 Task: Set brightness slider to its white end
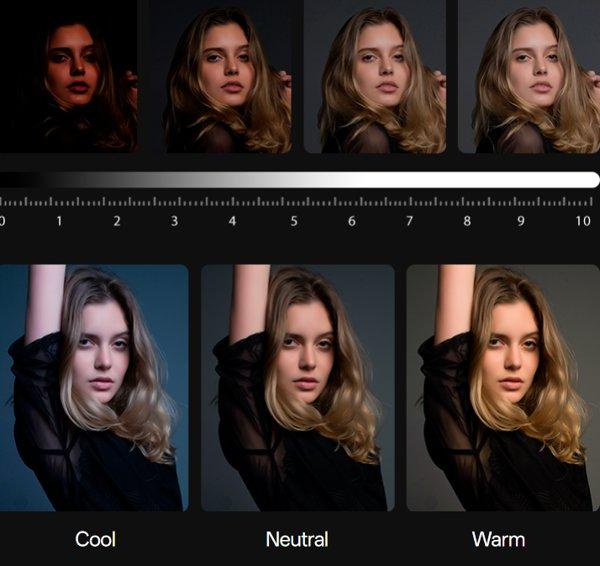(591, 180)
